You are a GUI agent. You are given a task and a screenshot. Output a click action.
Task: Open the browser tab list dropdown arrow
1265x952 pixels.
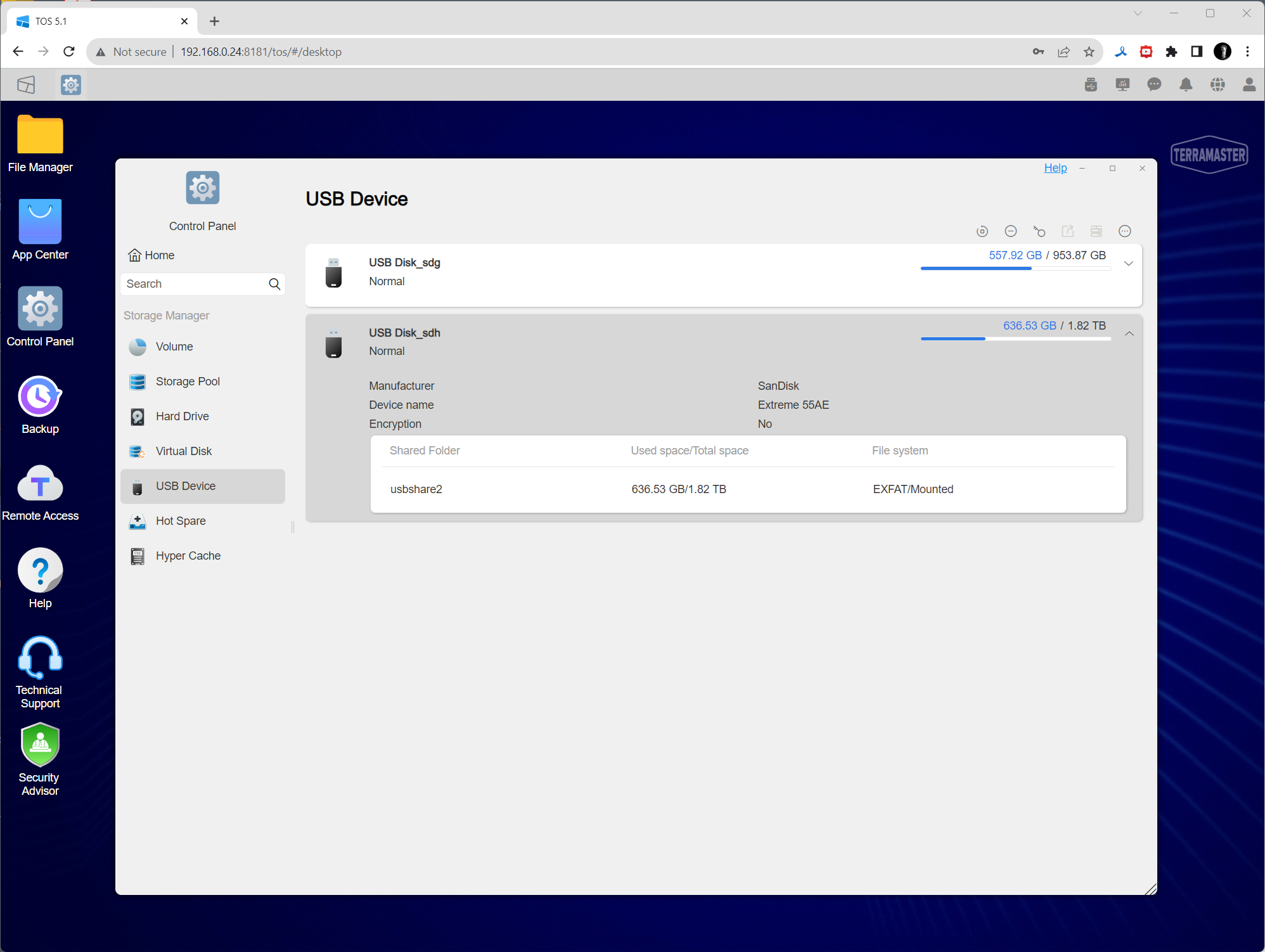coord(1138,13)
